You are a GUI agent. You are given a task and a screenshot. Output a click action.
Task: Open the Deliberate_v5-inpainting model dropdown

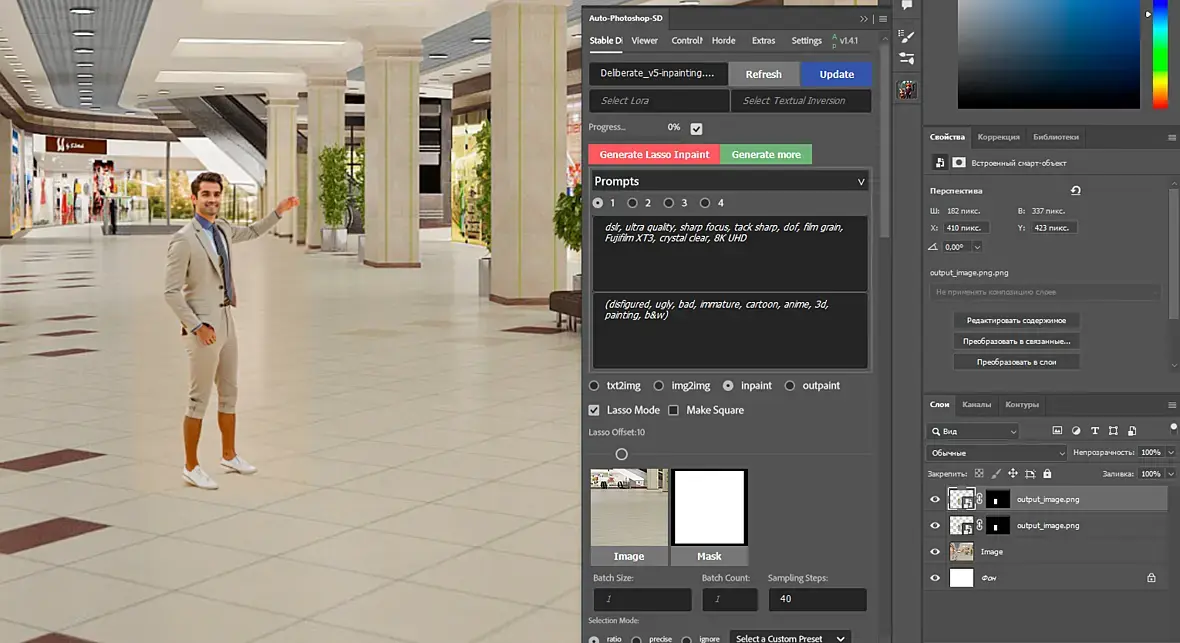click(658, 73)
